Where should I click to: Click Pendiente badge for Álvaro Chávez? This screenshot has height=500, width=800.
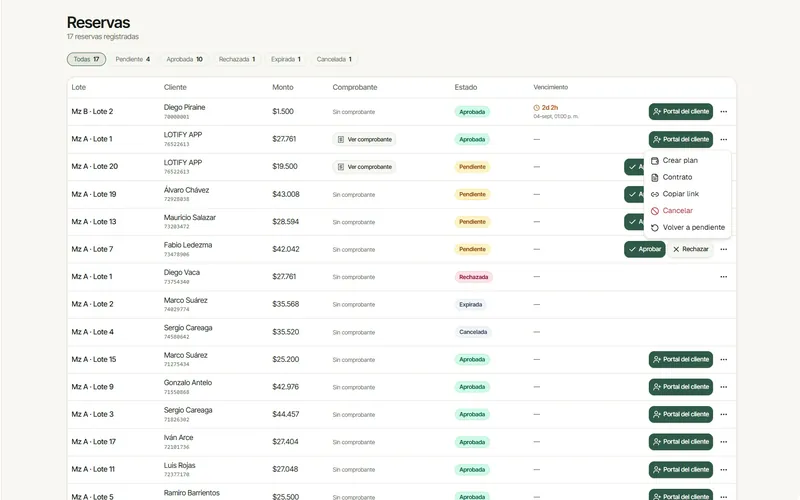472,194
